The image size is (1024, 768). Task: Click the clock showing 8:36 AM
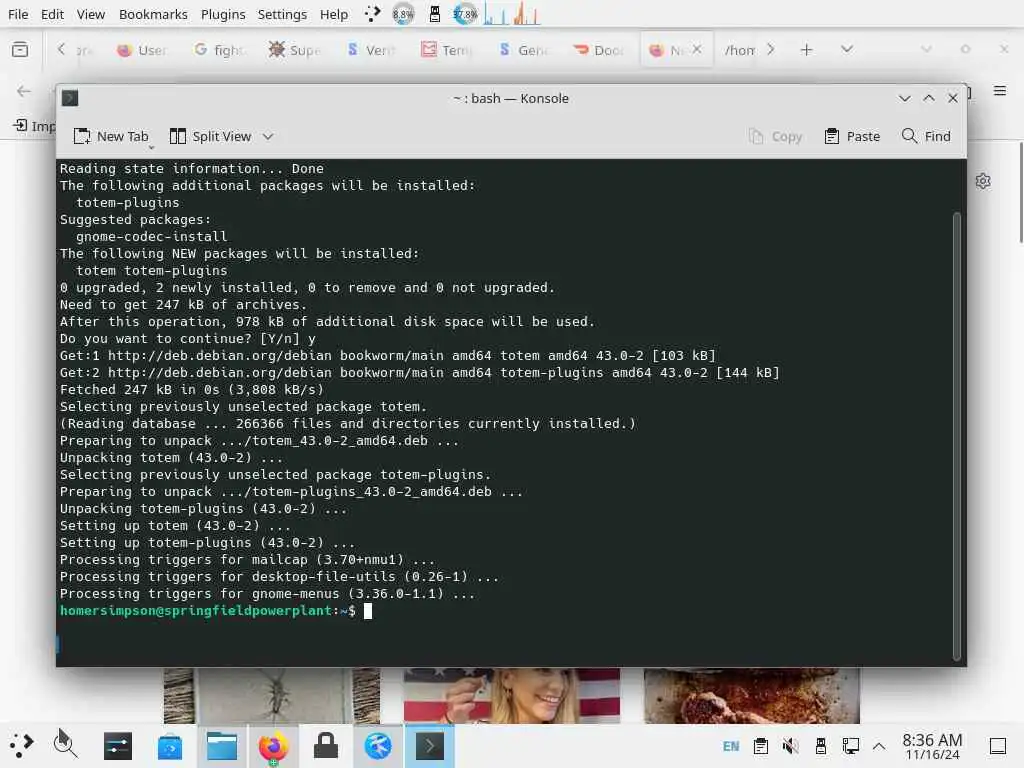tap(932, 746)
